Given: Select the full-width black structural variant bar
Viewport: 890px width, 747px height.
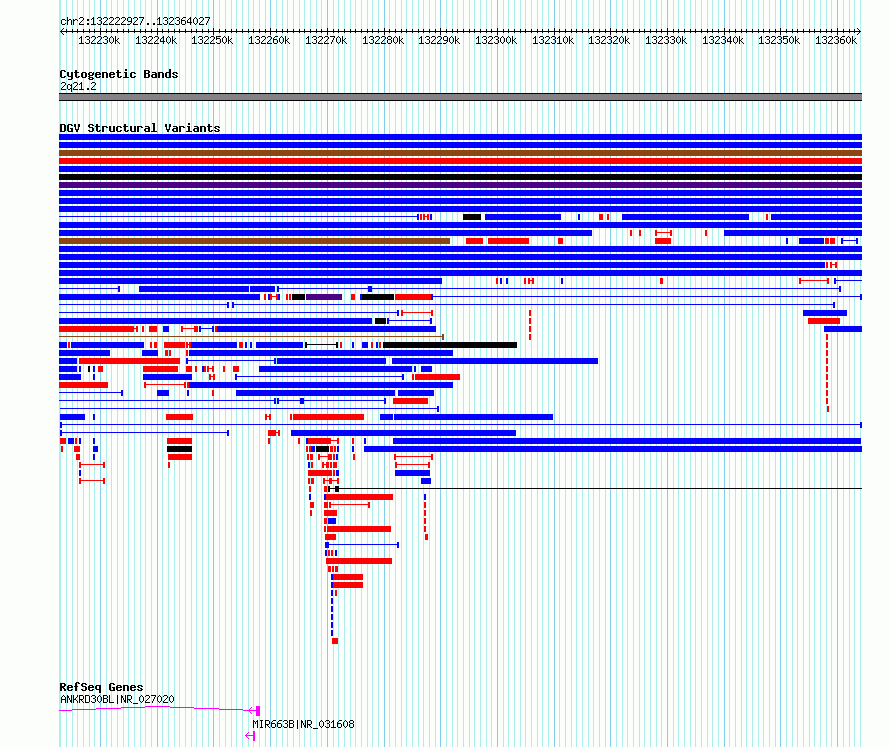Looking at the screenshot, I should pos(460,177).
